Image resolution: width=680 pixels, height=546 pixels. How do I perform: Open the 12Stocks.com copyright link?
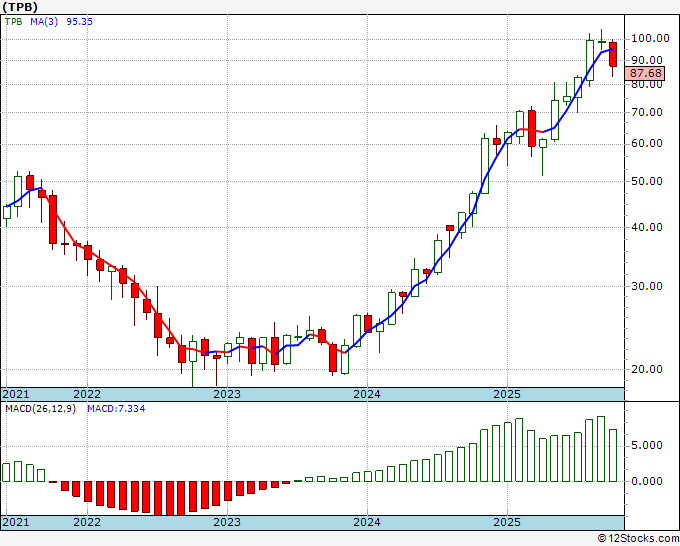click(x=638, y=539)
